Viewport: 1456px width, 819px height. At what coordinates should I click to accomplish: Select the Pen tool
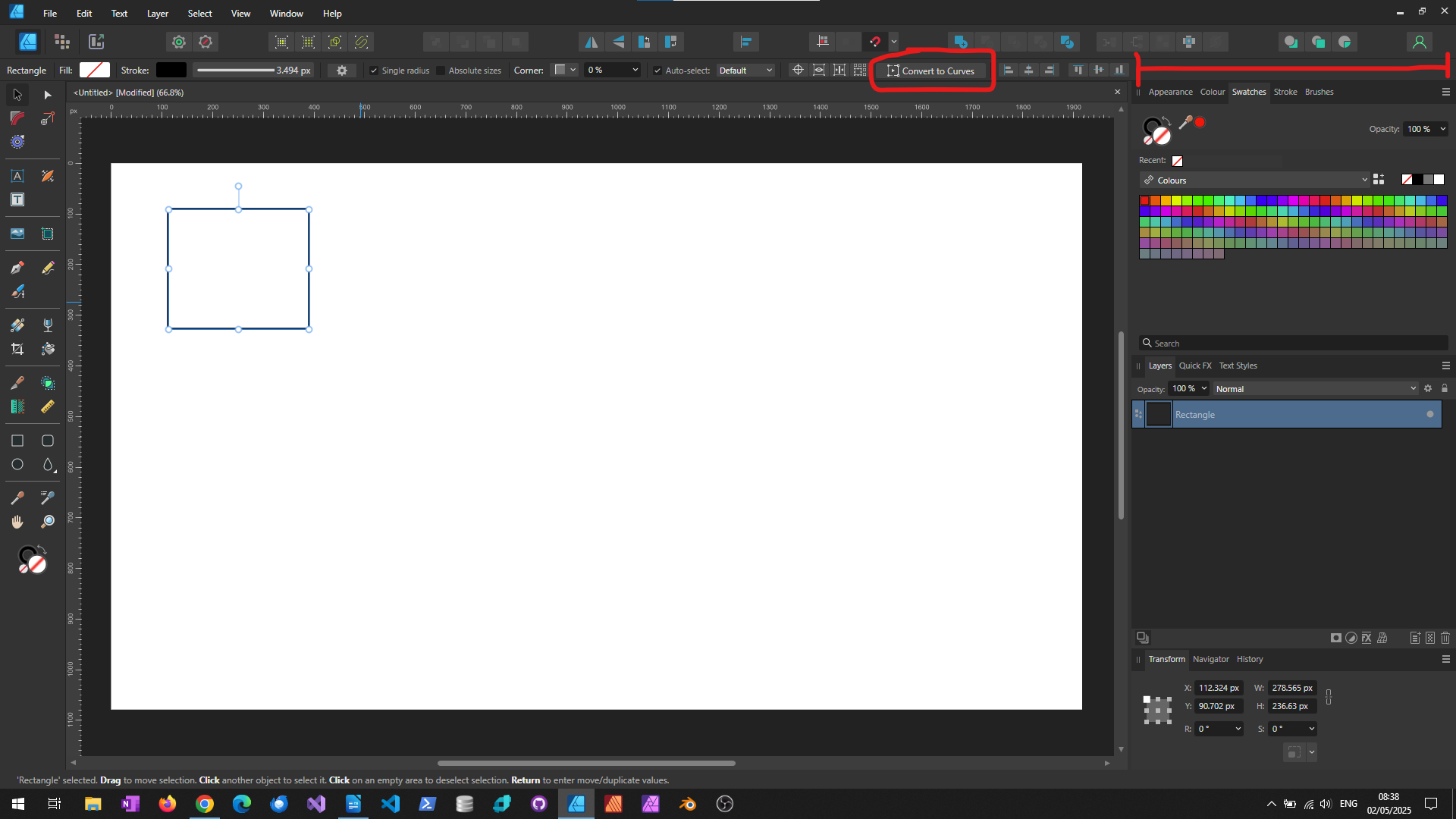pos(17,268)
